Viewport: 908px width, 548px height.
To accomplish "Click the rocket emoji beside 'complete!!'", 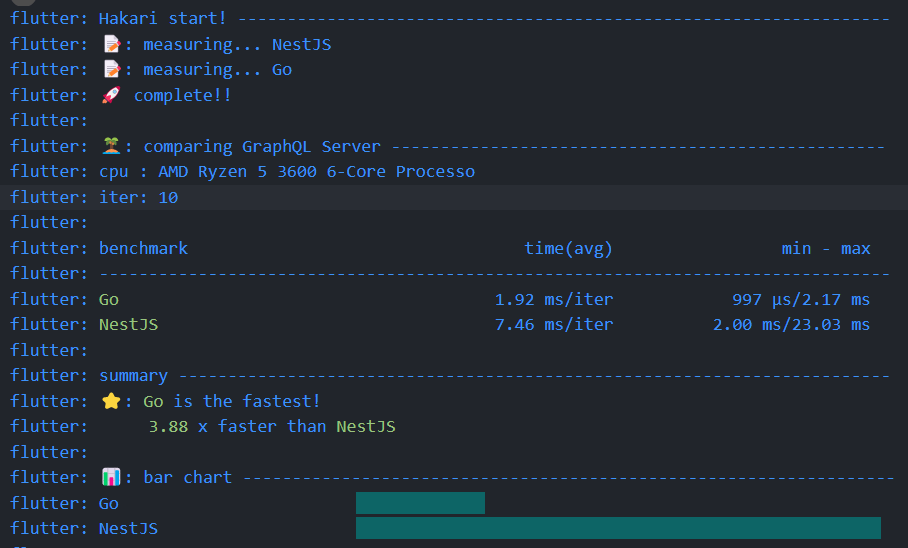I will [x=111, y=95].
